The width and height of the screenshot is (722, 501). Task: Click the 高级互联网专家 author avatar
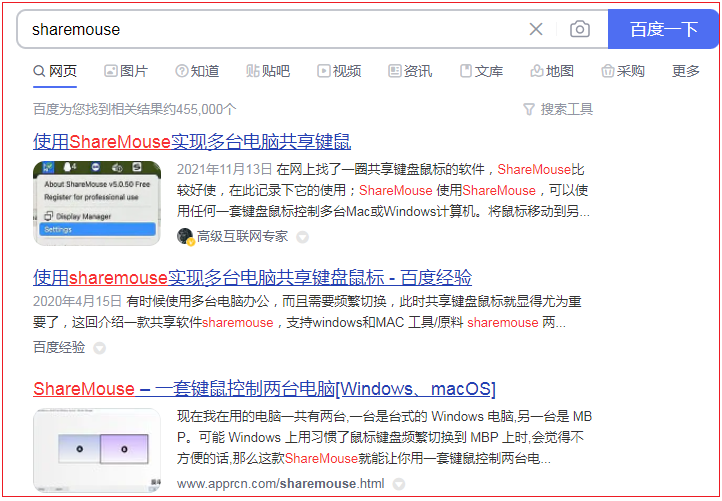click(185, 237)
